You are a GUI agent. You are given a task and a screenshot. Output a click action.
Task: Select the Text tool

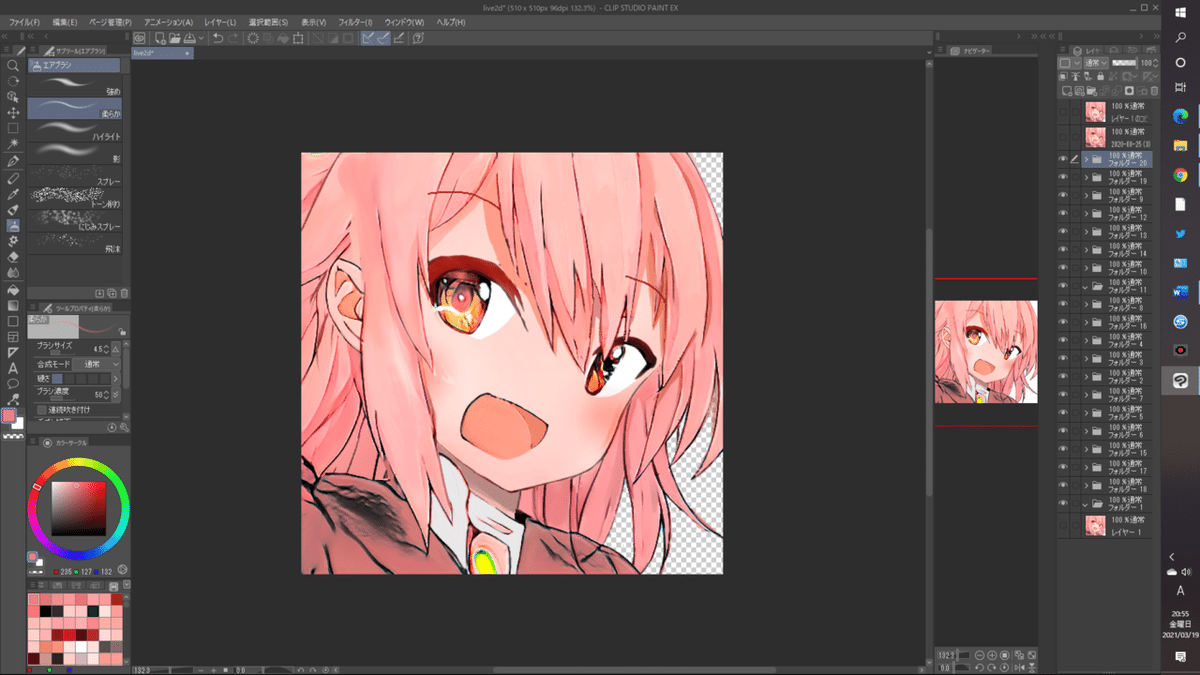[13, 369]
